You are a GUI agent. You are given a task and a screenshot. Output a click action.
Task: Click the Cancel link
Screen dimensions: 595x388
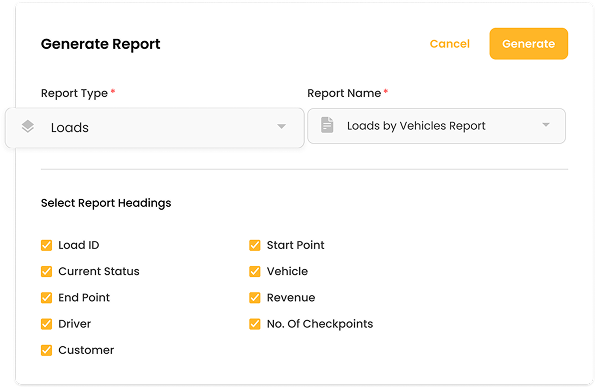click(450, 44)
